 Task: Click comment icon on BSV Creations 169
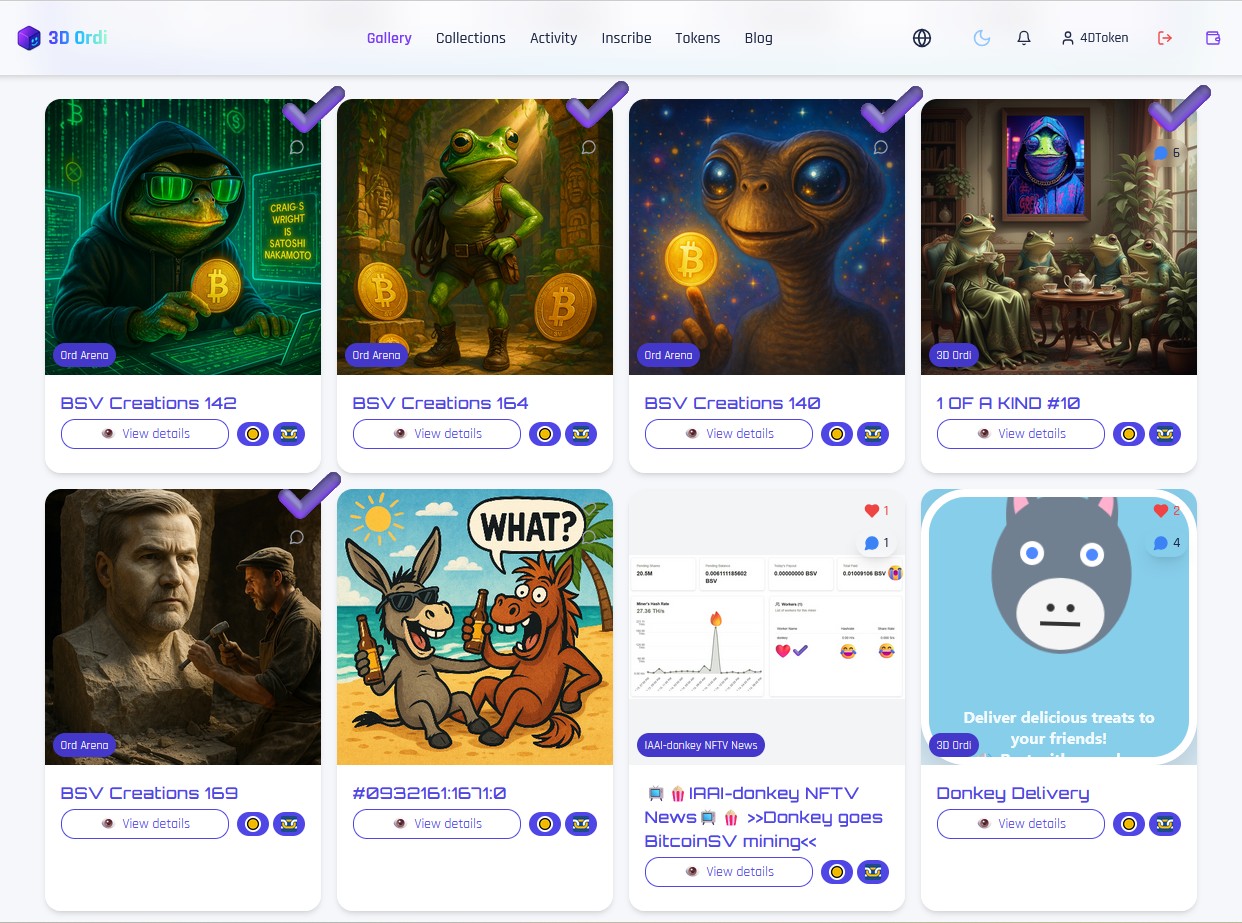297,537
